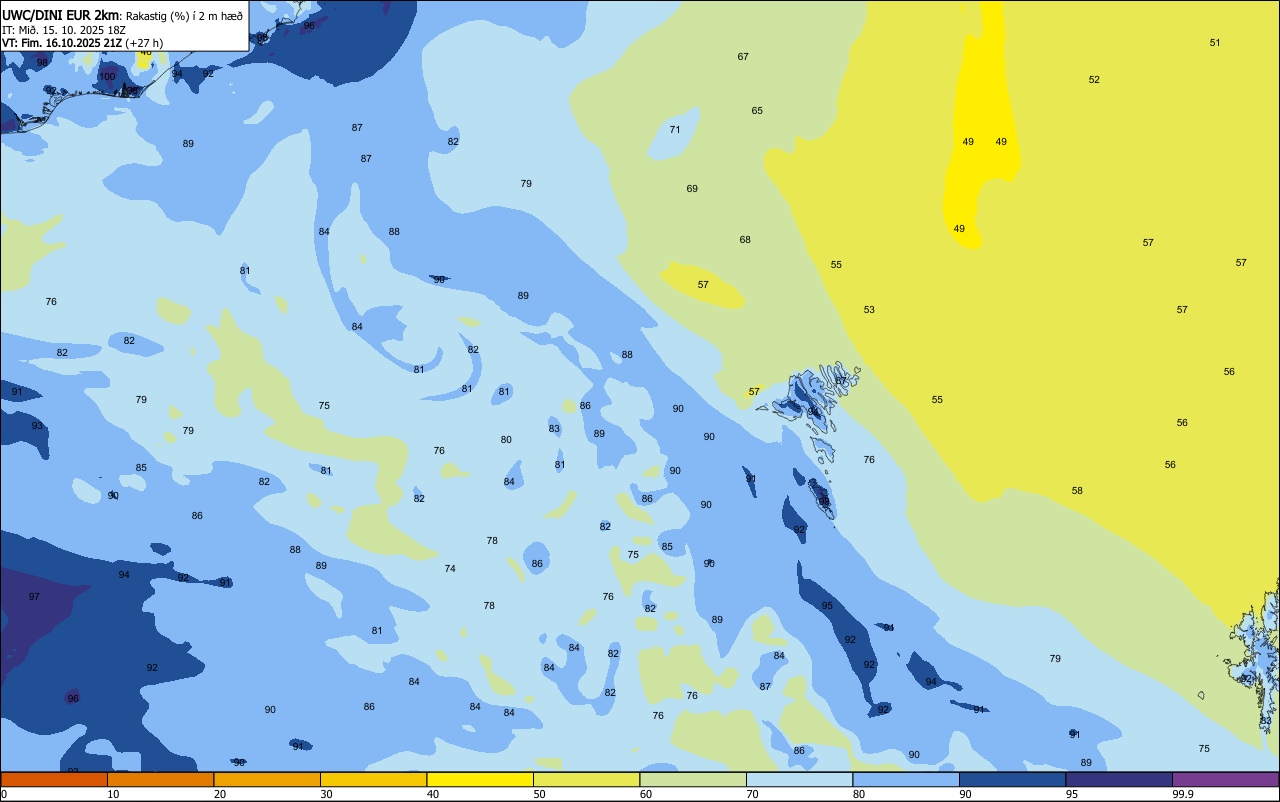Click the 40–50 bright yellow legend swatch
The image size is (1280, 802).
(x=480, y=779)
